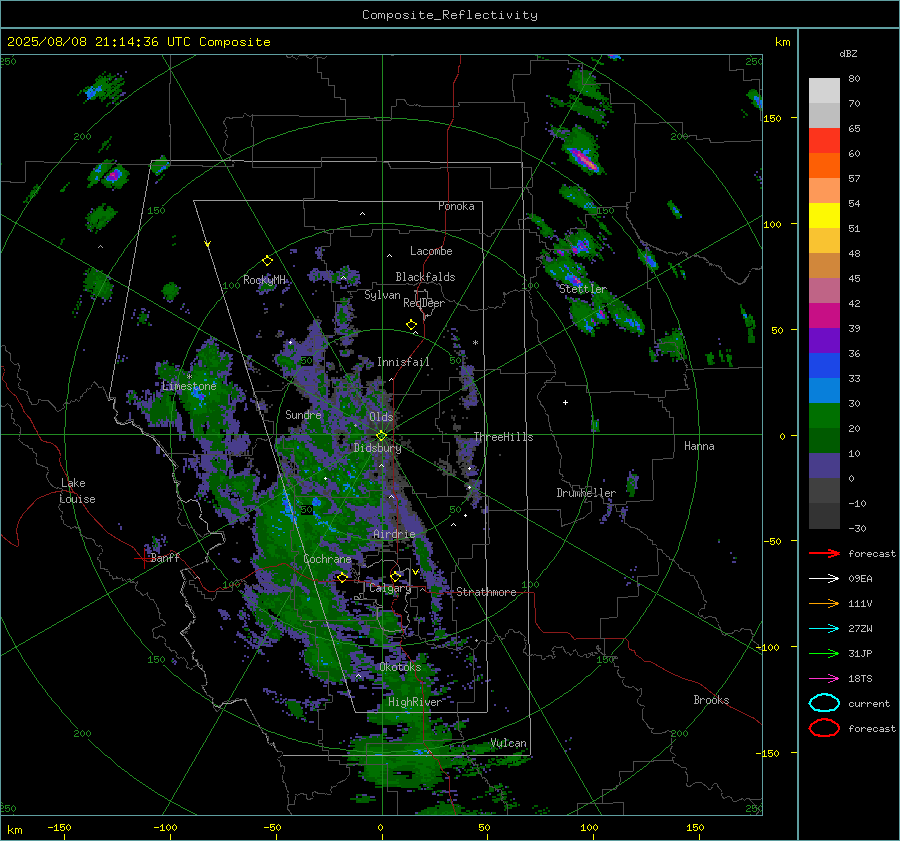Click the orange 111V arrow icon
The width and height of the screenshot is (900, 841).
824,603
